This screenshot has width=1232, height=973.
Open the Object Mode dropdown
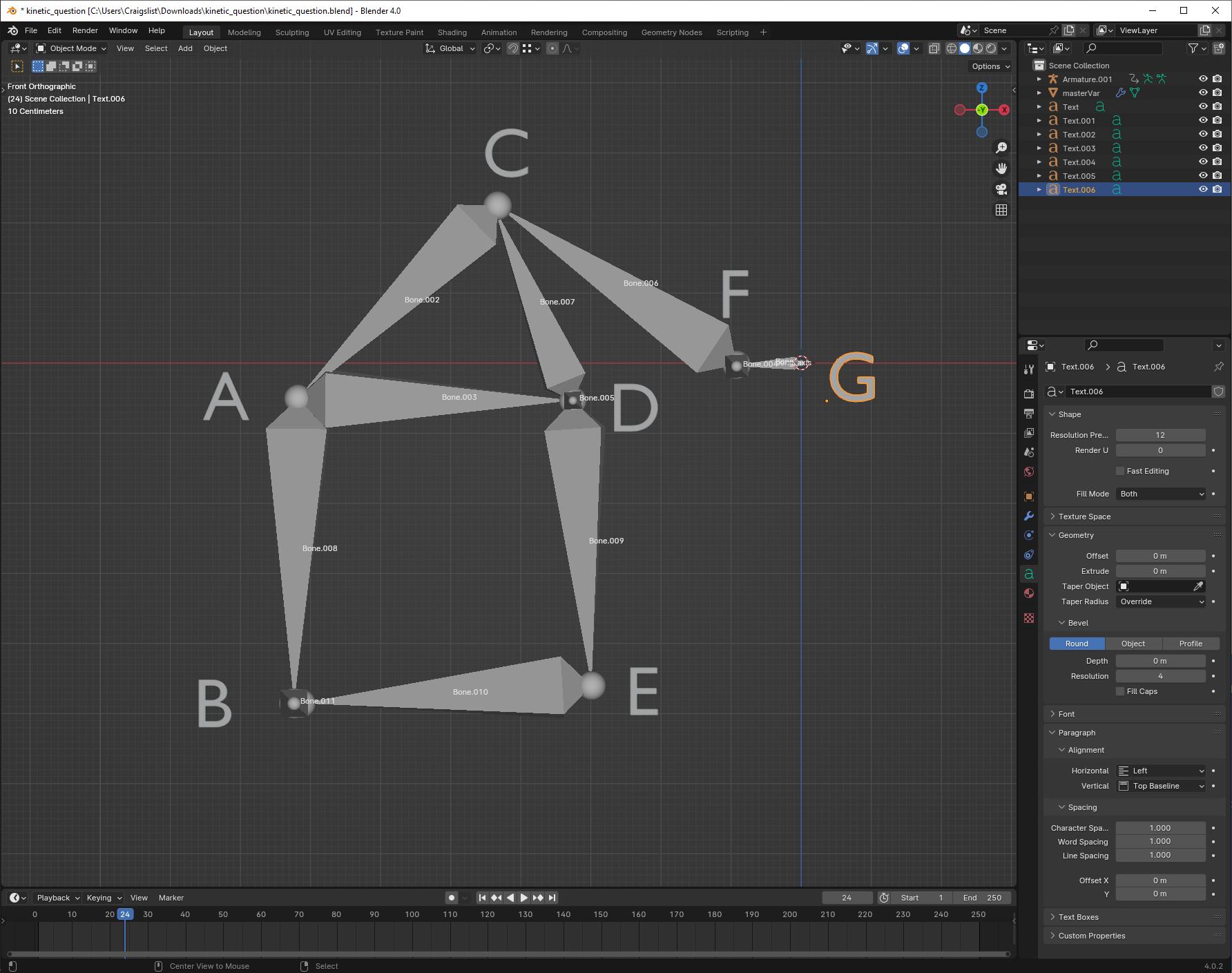click(x=71, y=48)
